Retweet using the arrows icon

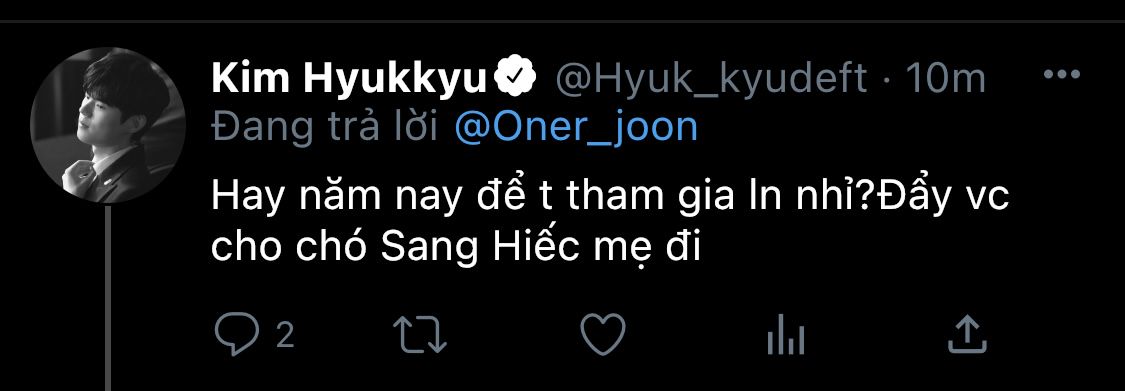pos(420,336)
